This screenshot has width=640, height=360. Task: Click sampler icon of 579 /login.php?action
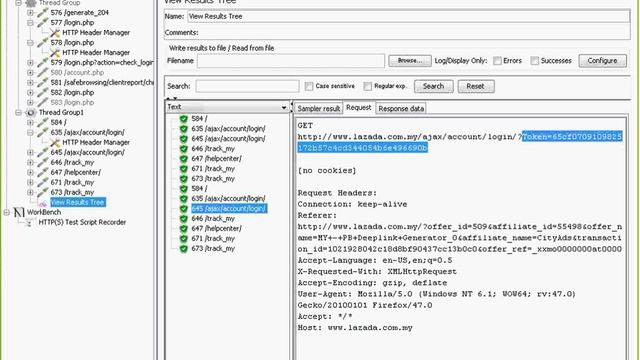pyautogui.click(x=42, y=62)
